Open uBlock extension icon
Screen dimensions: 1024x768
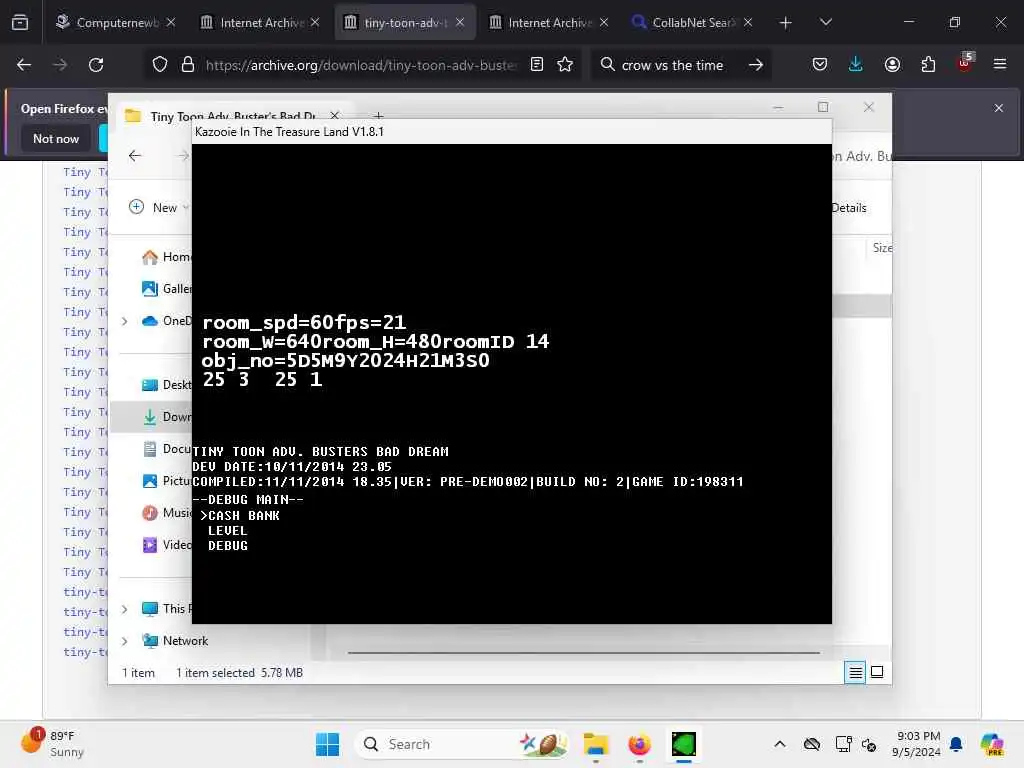(x=965, y=63)
